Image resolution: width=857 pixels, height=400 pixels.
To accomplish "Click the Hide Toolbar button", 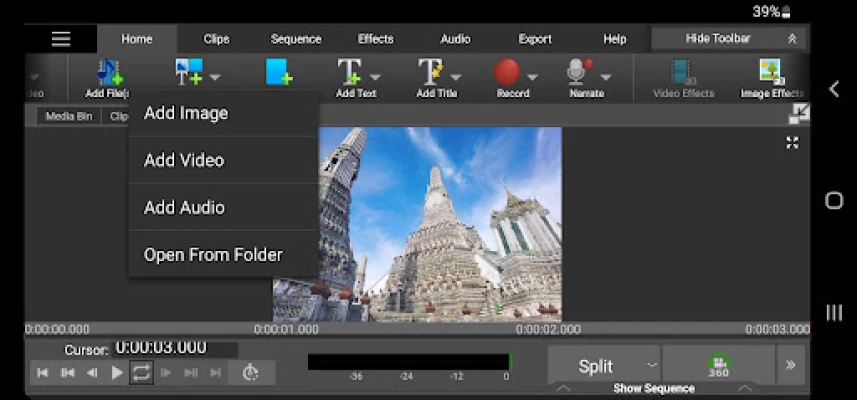I will click(x=729, y=38).
